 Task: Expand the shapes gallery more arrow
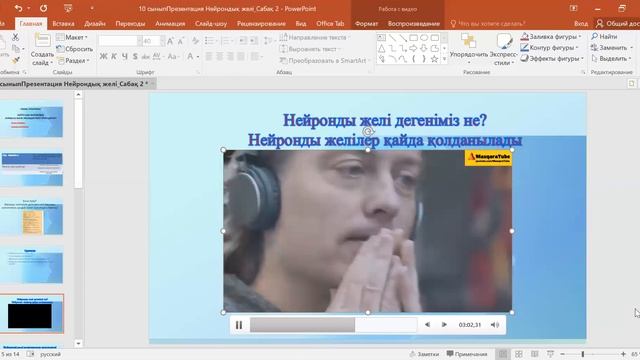pos(444,60)
